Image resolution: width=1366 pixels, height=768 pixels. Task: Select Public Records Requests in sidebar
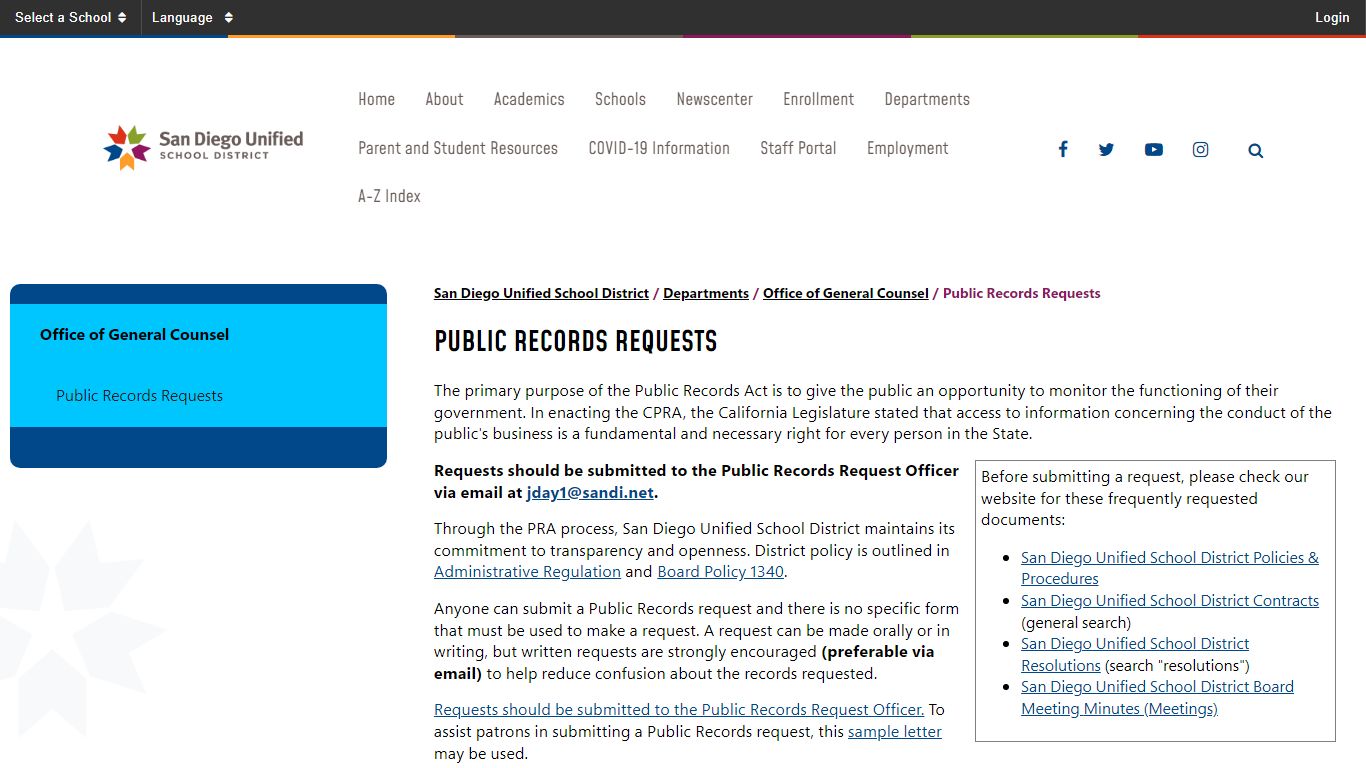click(x=139, y=395)
